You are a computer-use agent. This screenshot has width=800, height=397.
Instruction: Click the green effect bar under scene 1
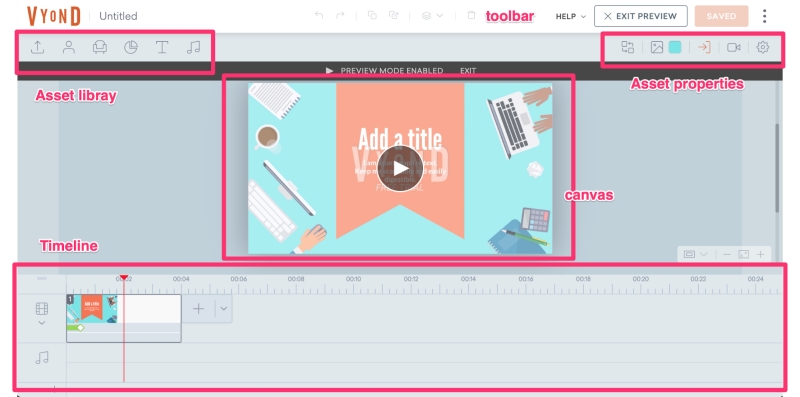coord(75,328)
